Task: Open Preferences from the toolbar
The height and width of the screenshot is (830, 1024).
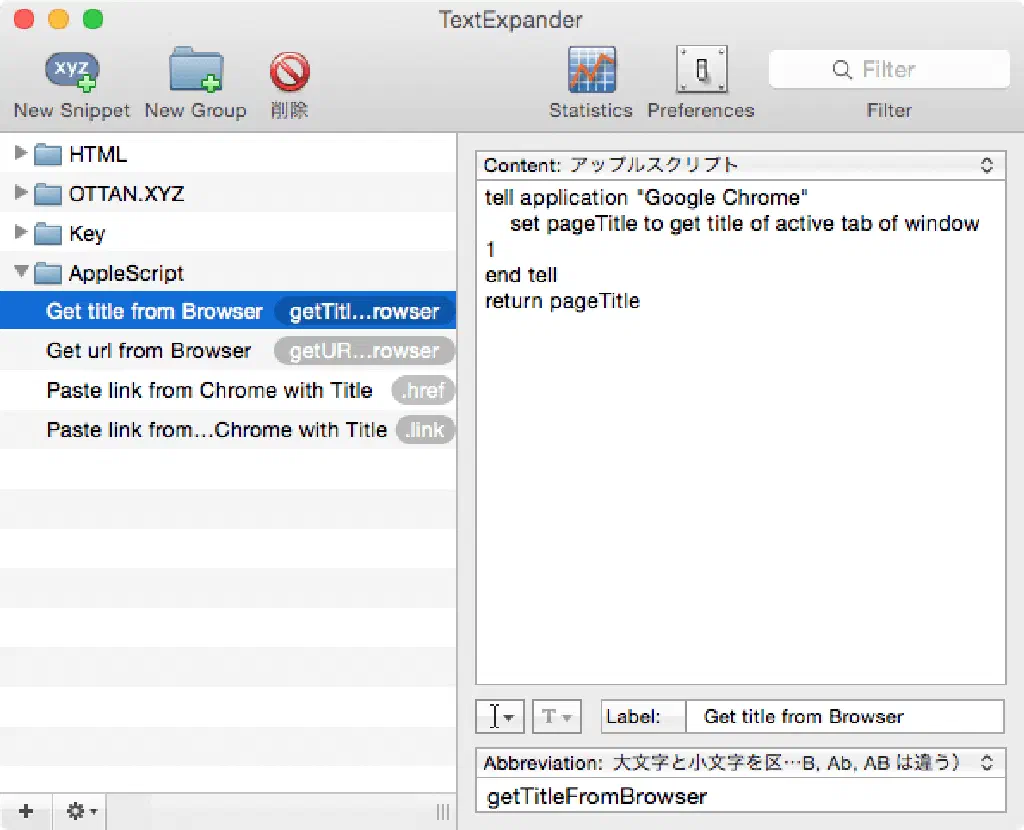Action: [701, 72]
